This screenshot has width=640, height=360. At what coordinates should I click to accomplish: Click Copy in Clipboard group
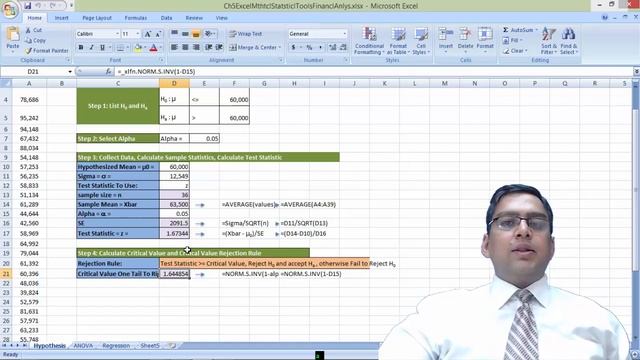click(35, 40)
